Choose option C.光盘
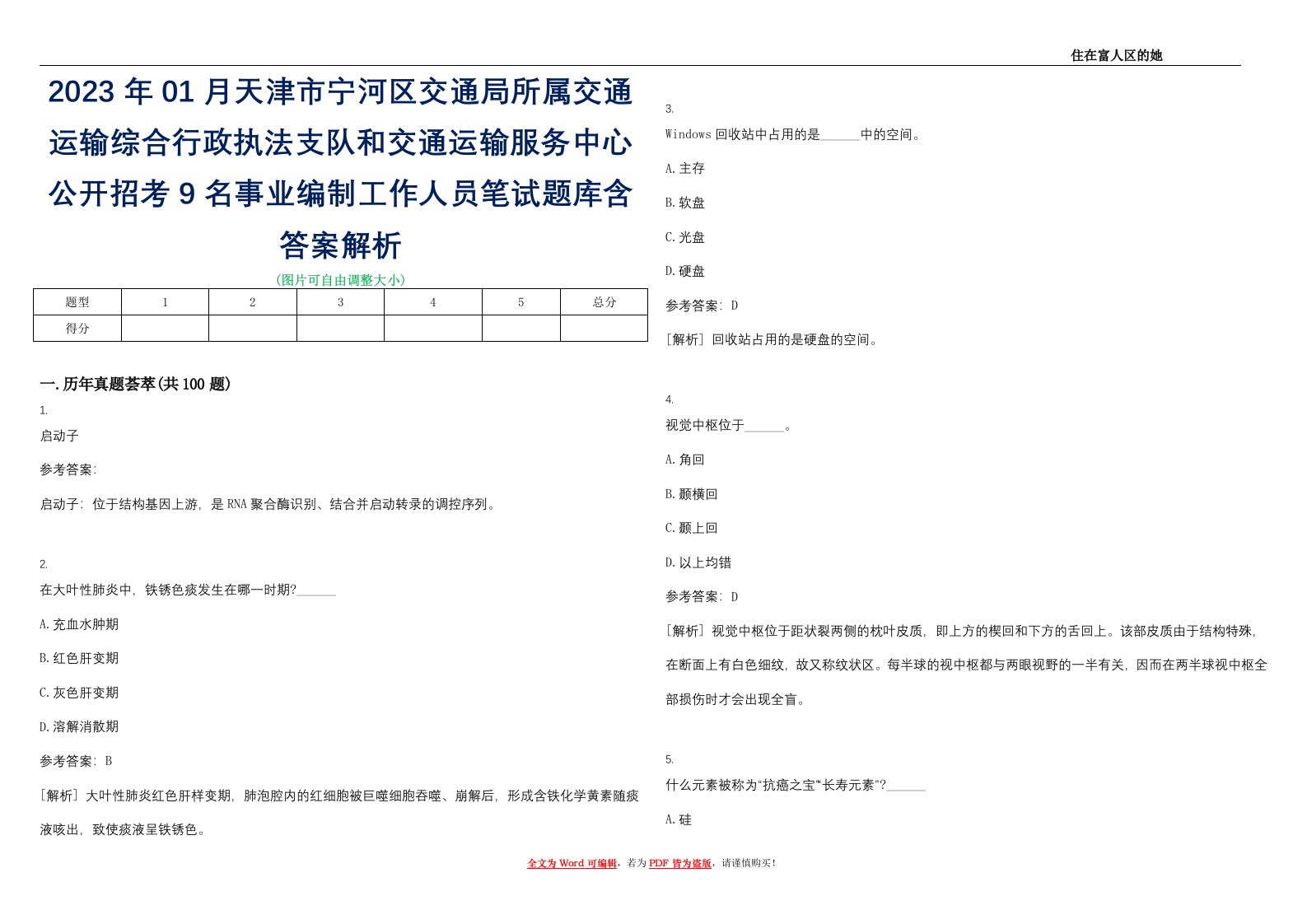This screenshot has height=924, width=1307. click(x=685, y=237)
